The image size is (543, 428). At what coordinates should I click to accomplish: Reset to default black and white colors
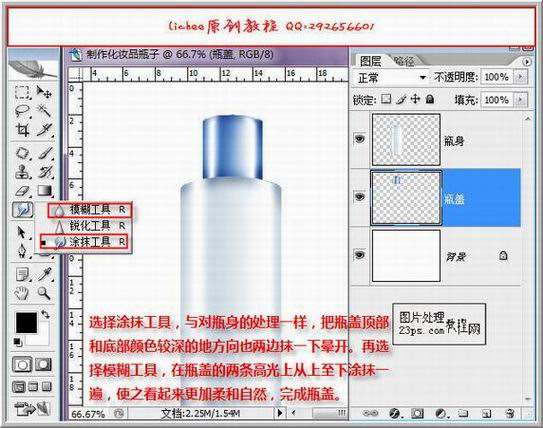[x=17, y=342]
